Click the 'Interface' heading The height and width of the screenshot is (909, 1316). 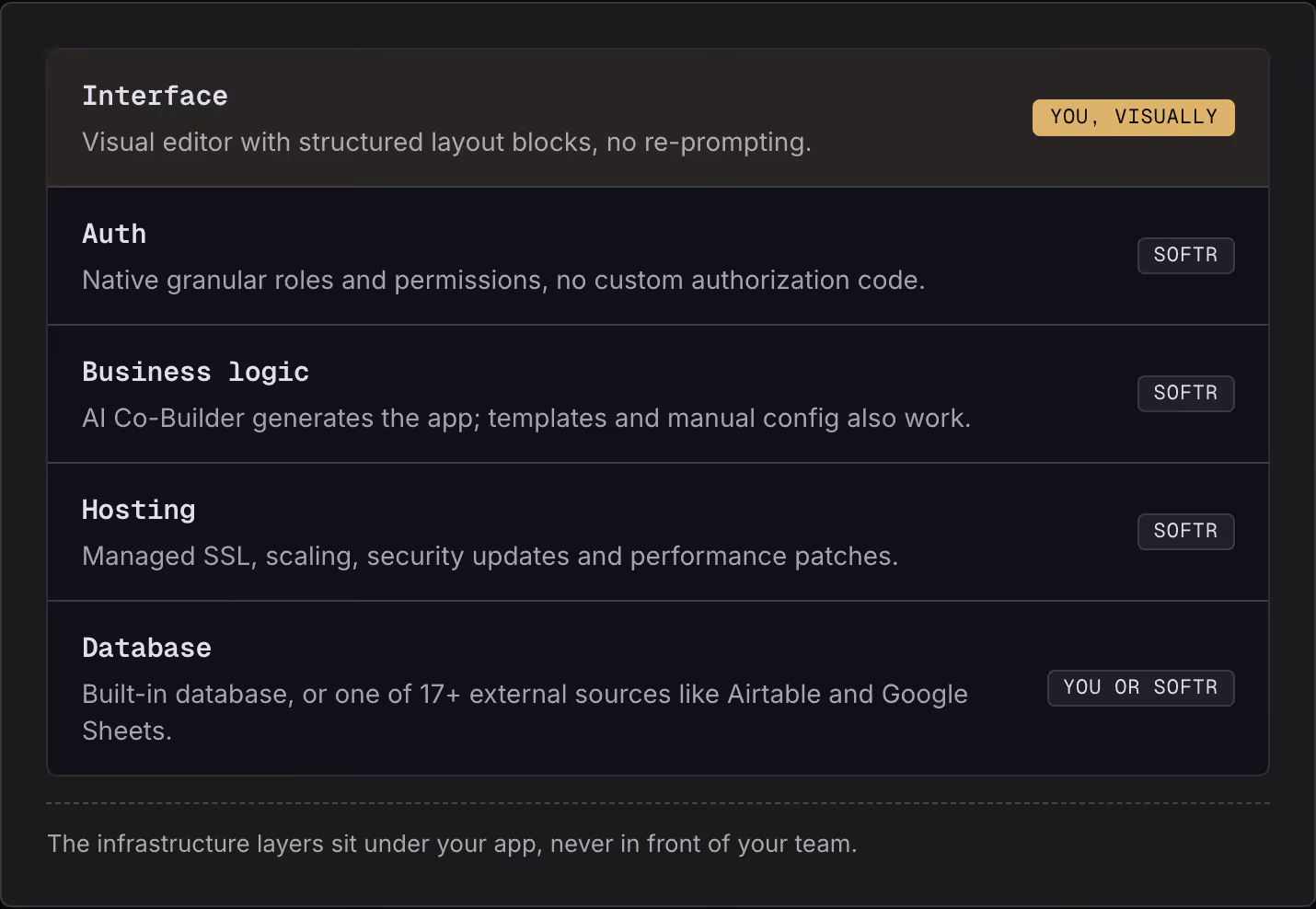coord(155,96)
